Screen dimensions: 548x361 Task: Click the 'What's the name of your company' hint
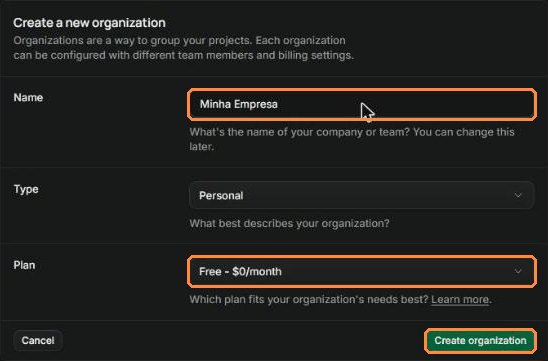click(352, 139)
